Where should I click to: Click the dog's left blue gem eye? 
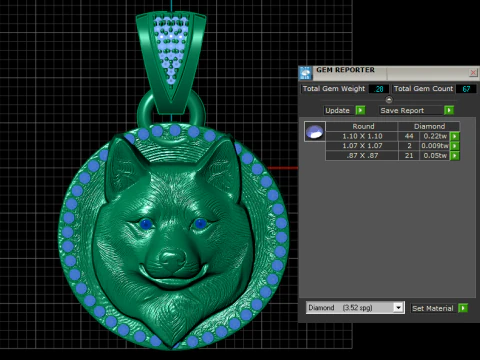pos(145,224)
